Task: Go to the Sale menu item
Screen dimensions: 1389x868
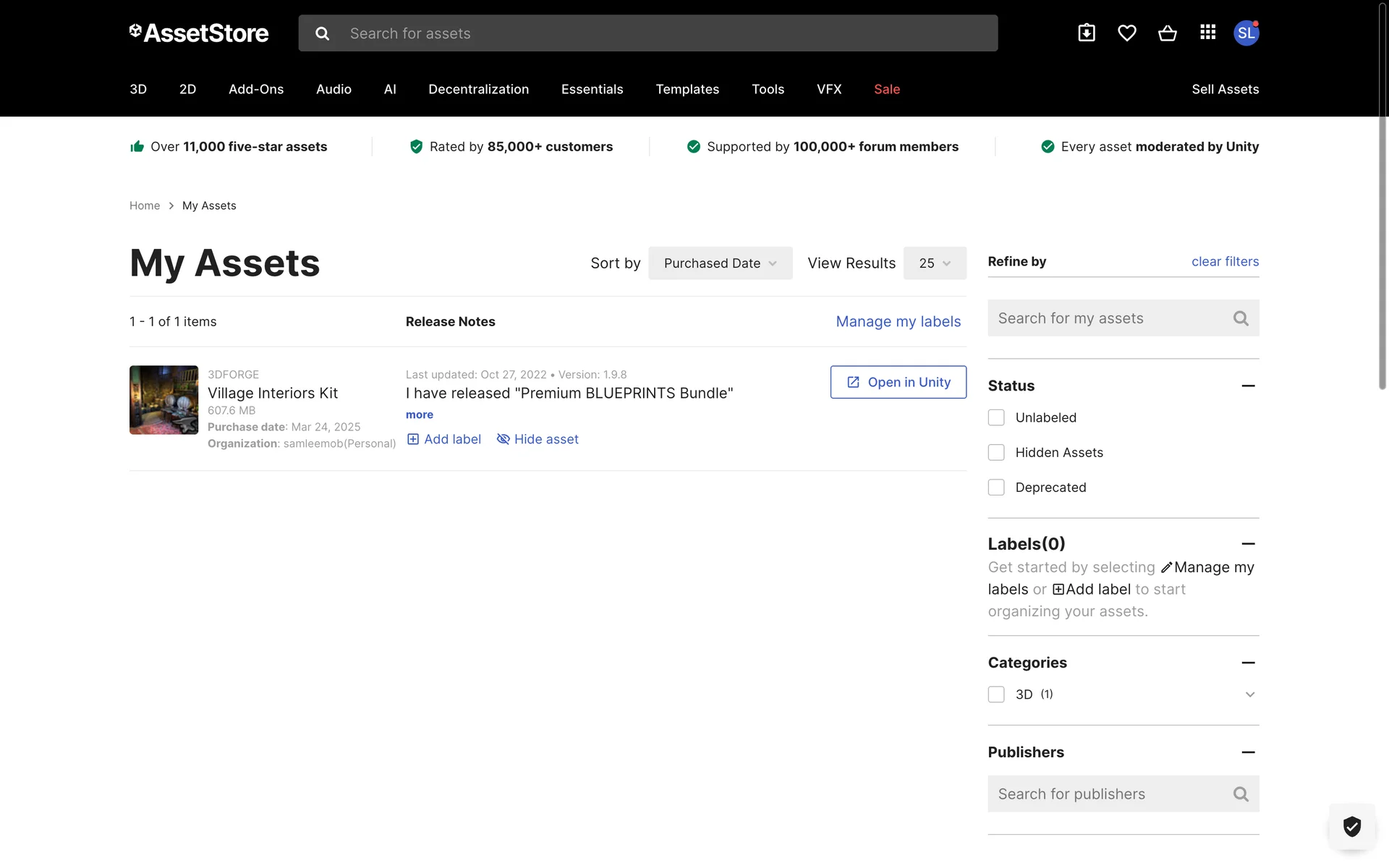Action: [886, 89]
